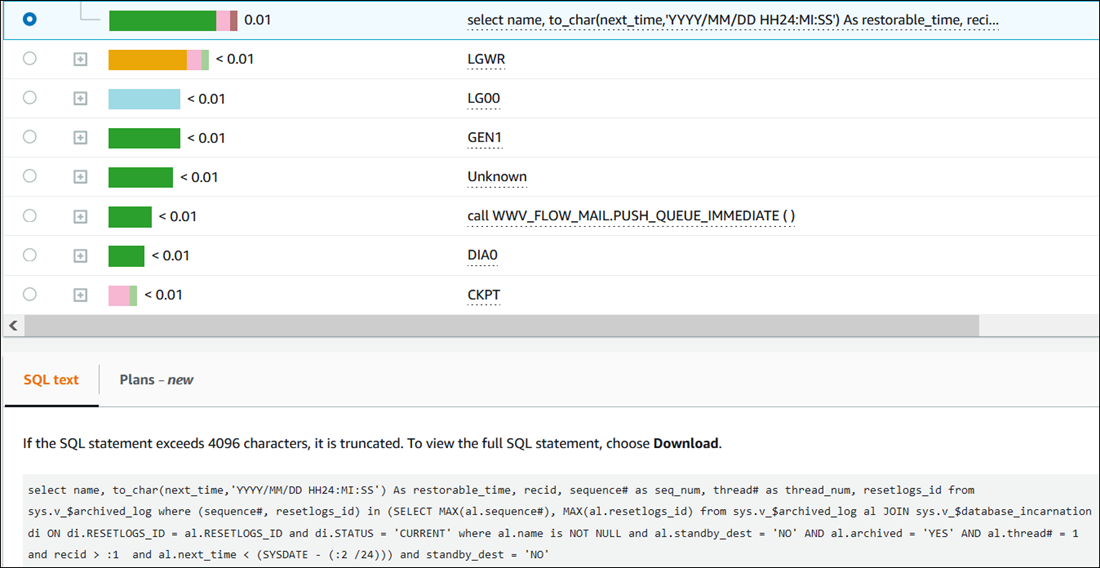1100x568 pixels.
Task: Click the light blue LG00 load bar
Action: coord(144,98)
